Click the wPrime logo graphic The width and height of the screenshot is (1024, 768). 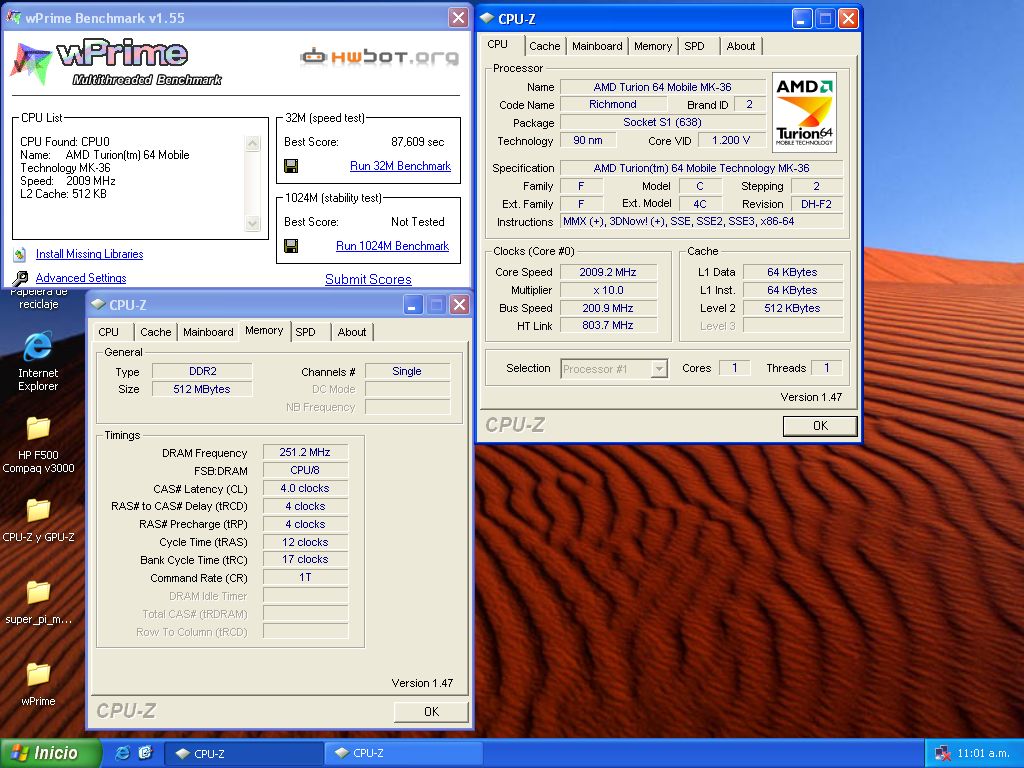116,63
